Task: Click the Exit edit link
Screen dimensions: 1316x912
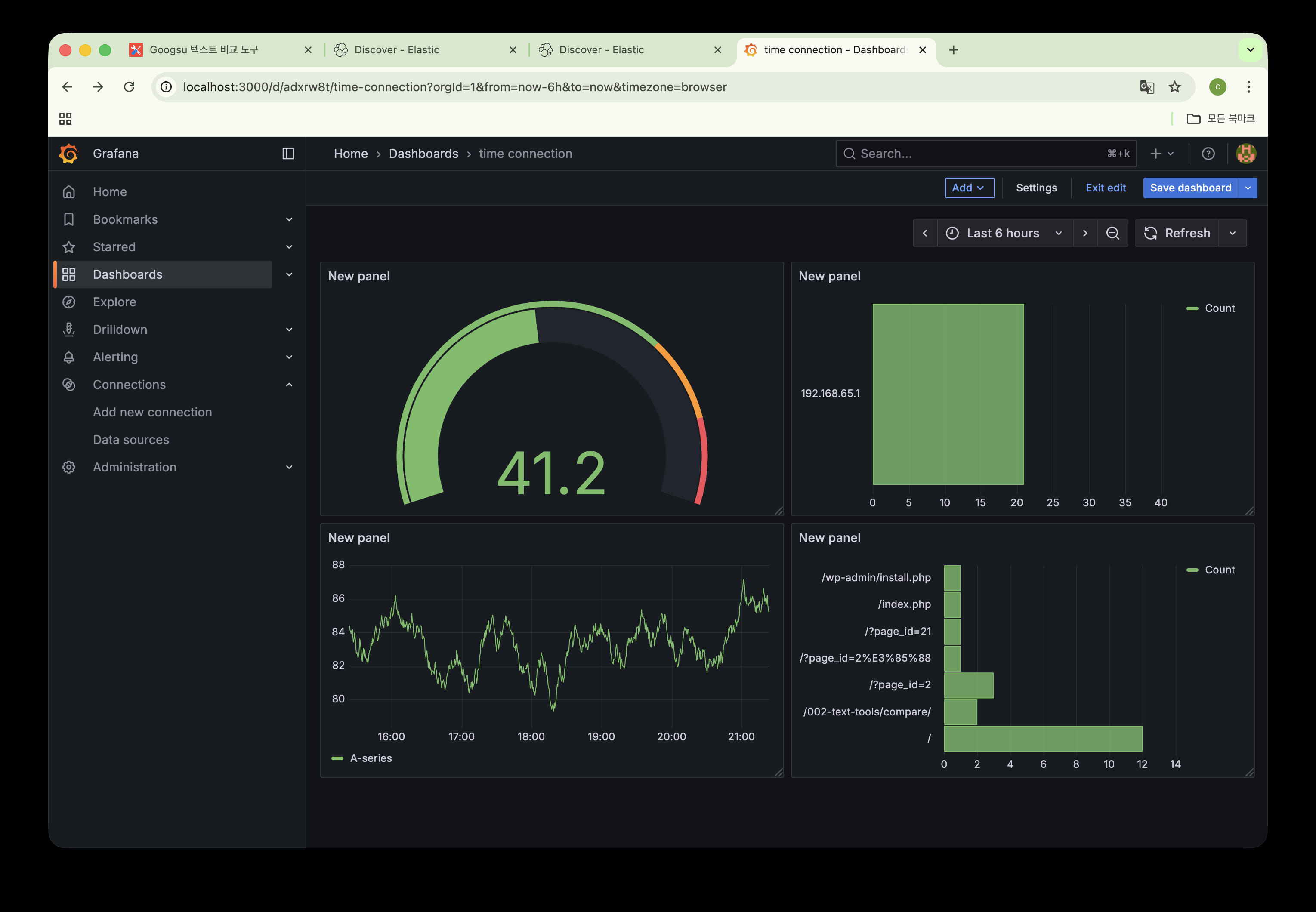Action: [x=1105, y=188]
